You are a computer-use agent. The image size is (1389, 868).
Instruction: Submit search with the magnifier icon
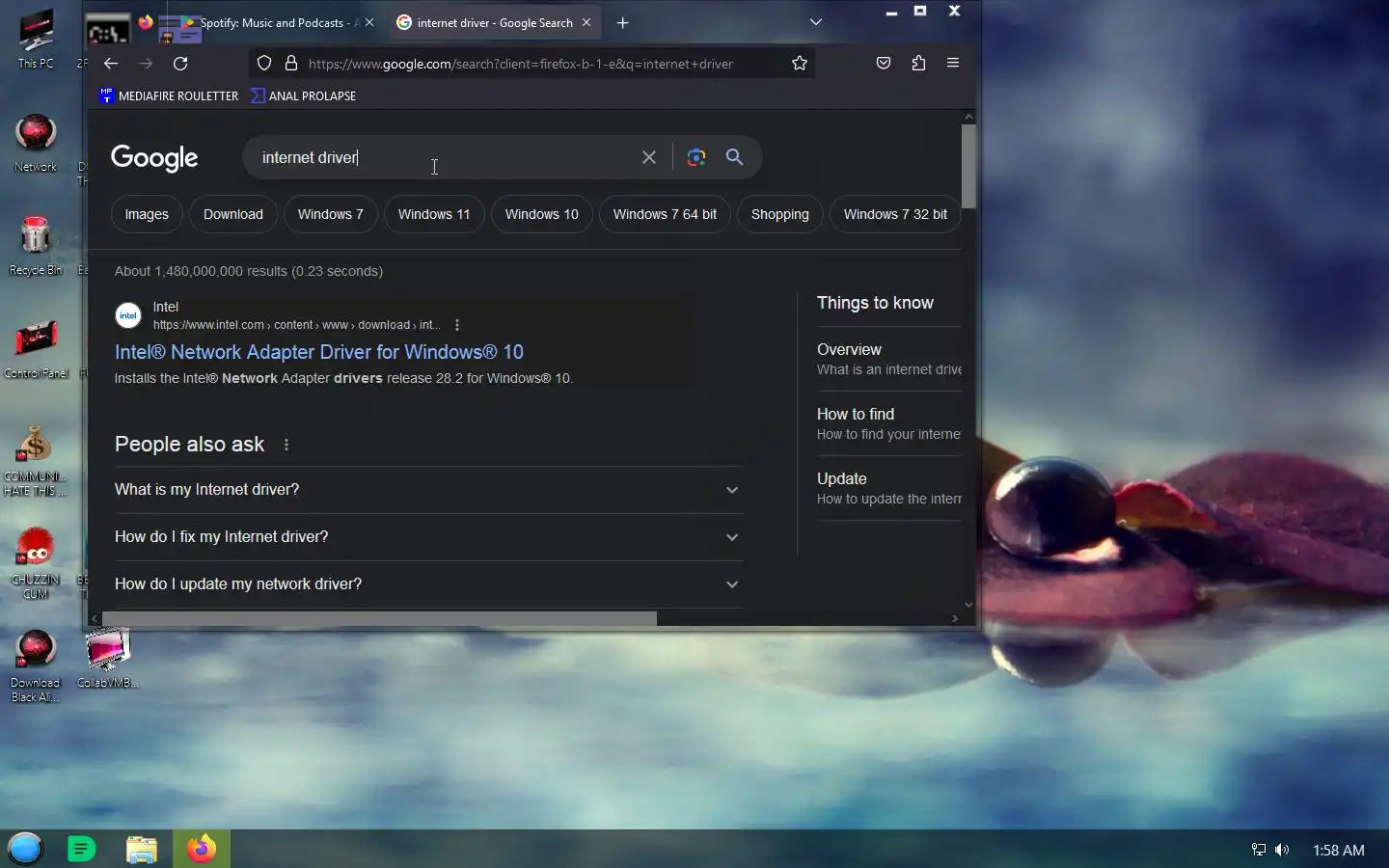(735, 157)
